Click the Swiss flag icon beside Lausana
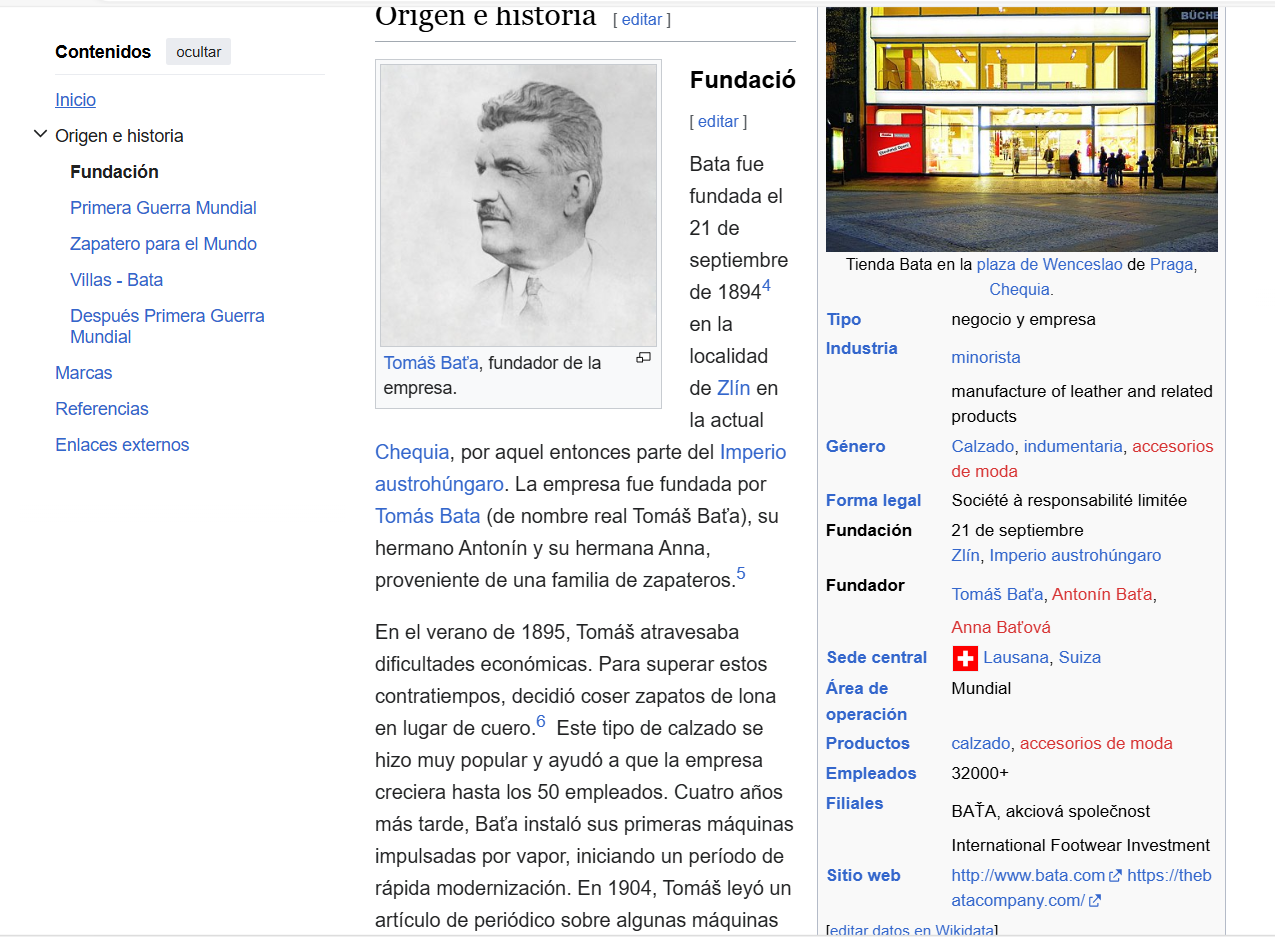This screenshot has width=1275, height=937. [x=965, y=658]
